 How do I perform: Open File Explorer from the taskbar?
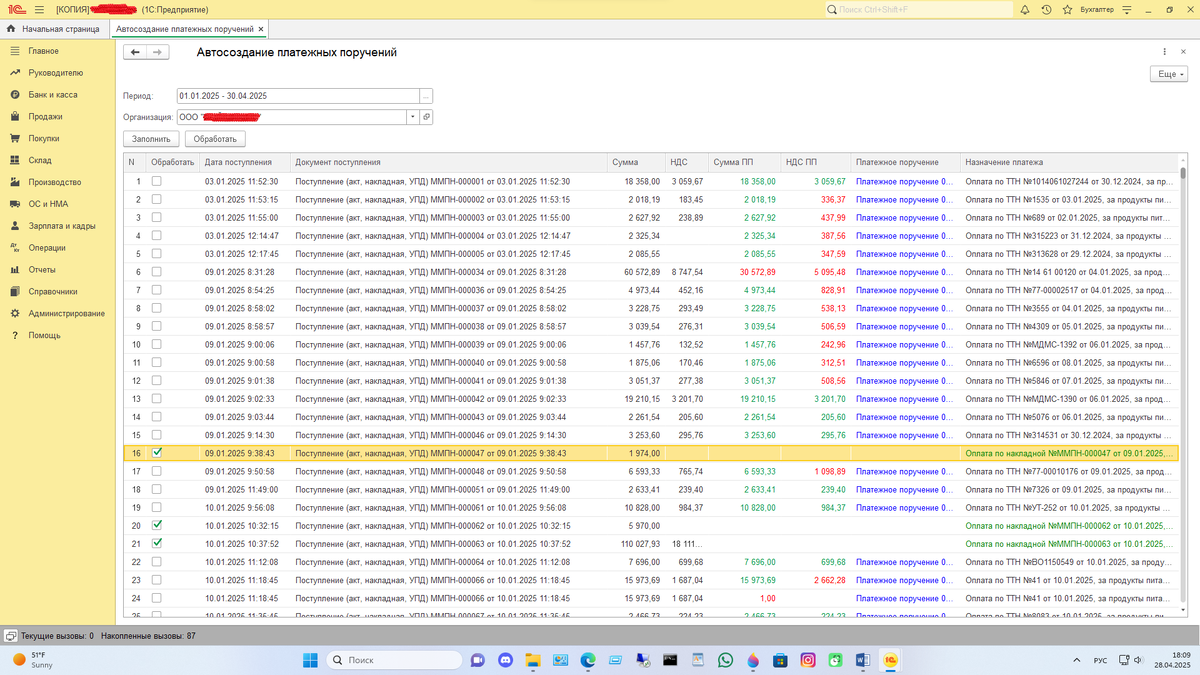point(533,660)
